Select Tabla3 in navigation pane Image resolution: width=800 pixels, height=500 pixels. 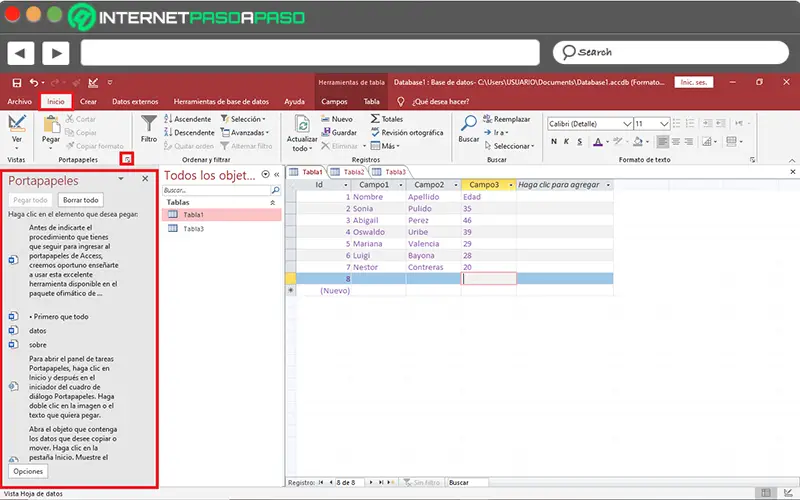point(221,229)
